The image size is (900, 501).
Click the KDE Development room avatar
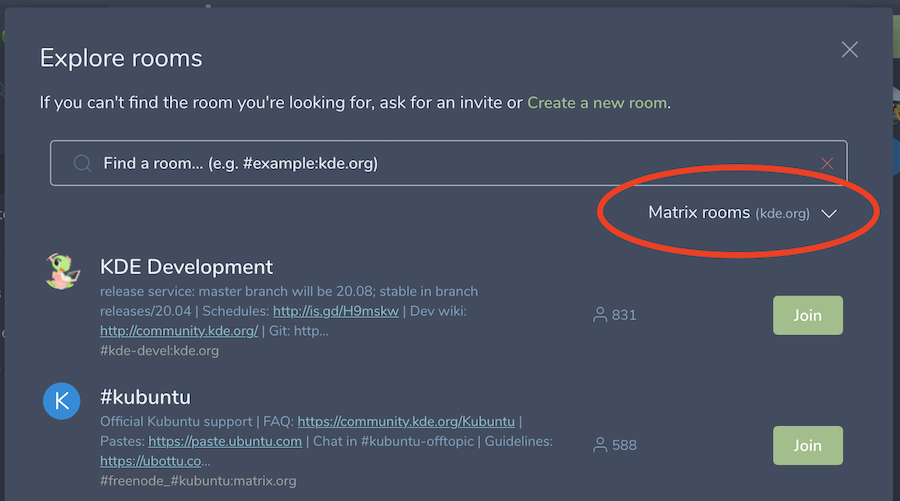[x=62, y=272]
